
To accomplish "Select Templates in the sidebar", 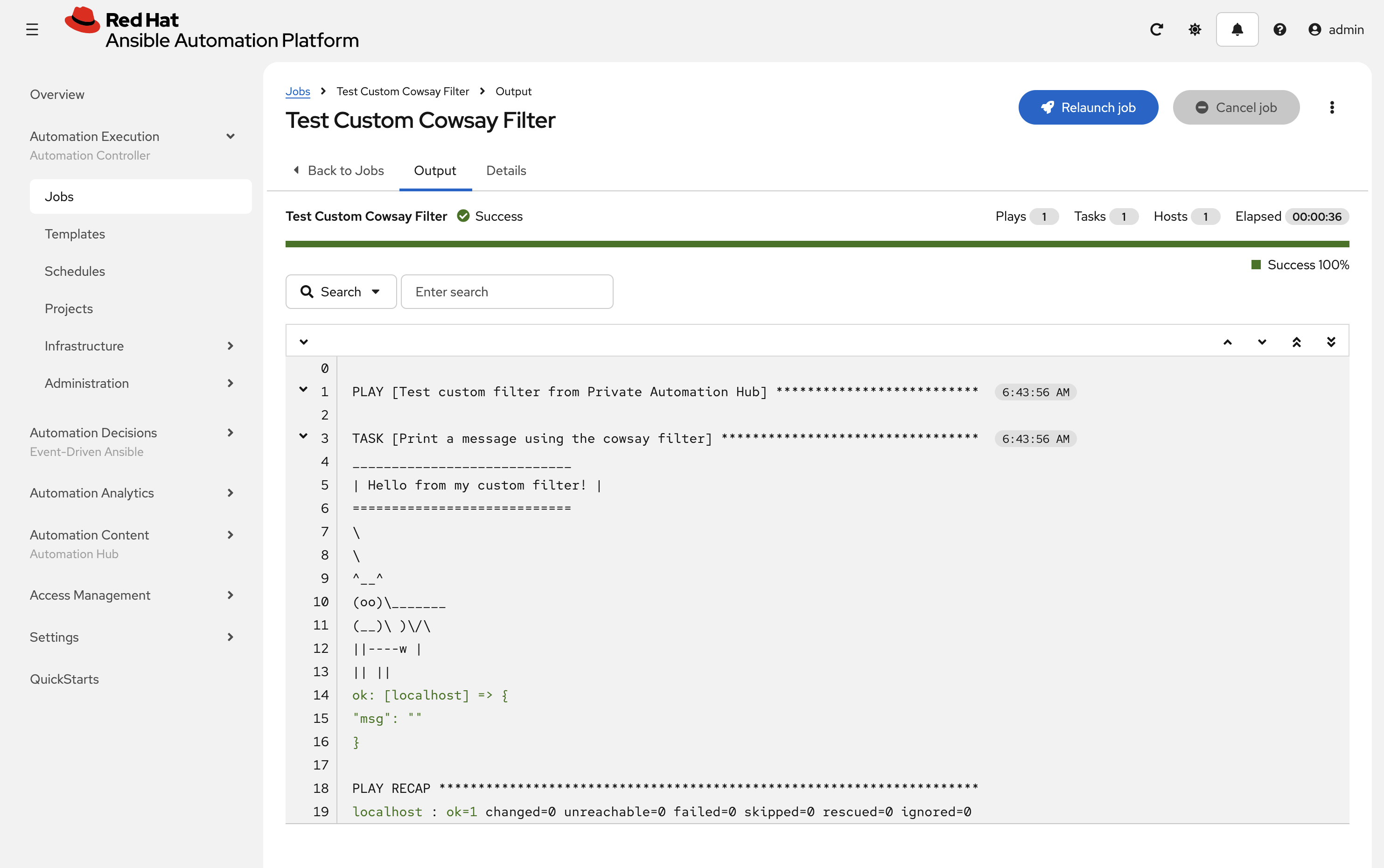I will tap(75, 234).
